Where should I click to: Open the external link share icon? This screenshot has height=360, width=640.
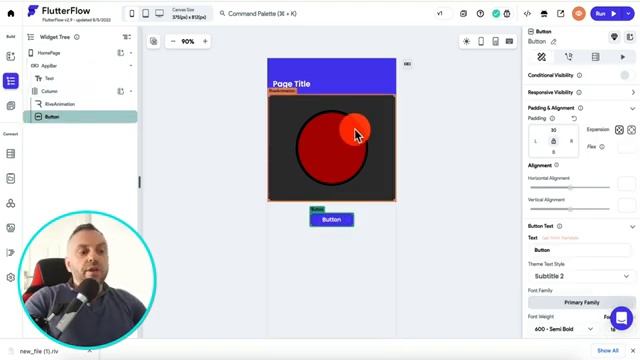[560, 13]
